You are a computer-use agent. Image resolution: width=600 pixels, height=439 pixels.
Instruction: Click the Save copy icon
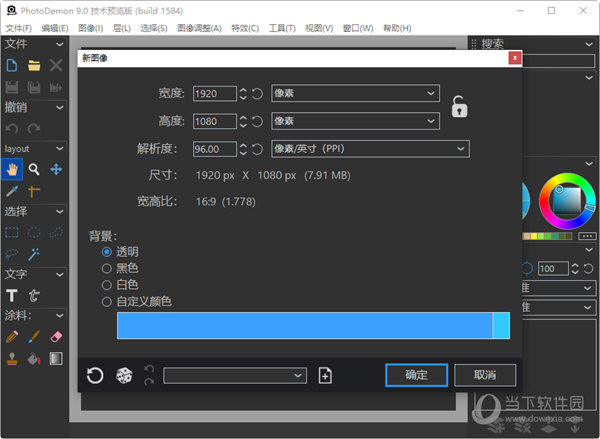point(34,88)
